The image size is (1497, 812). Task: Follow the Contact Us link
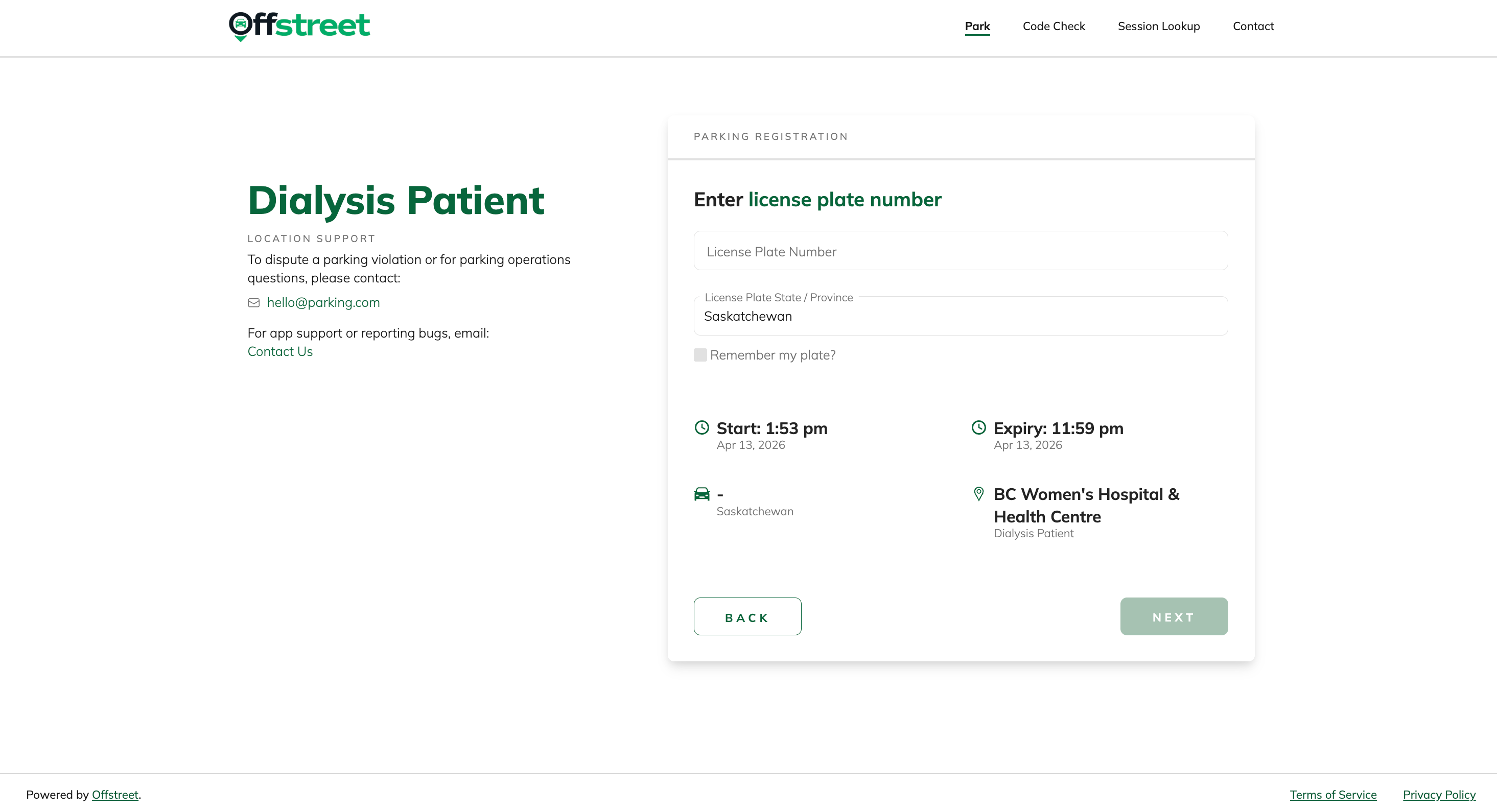pos(280,351)
